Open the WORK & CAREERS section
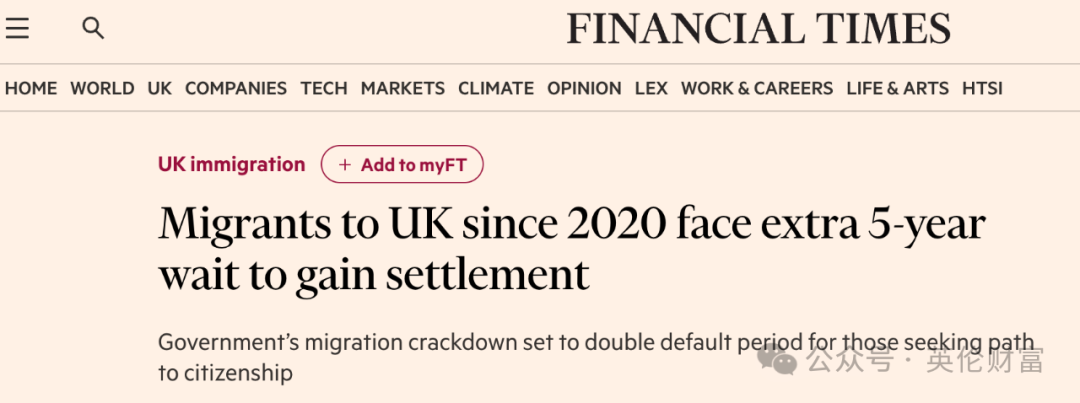1080x403 pixels. tap(757, 89)
